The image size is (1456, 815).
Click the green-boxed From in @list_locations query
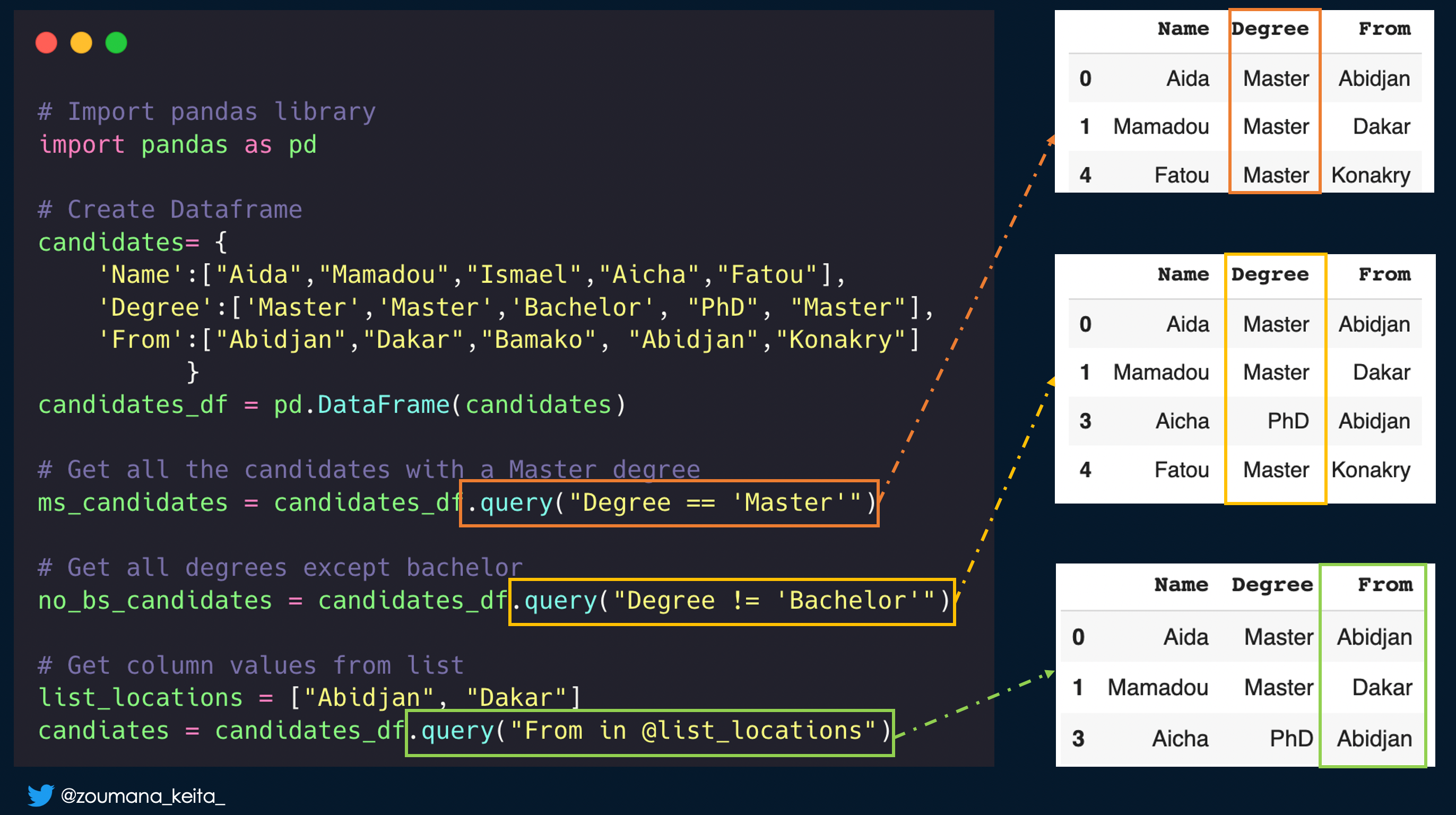coord(649,731)
